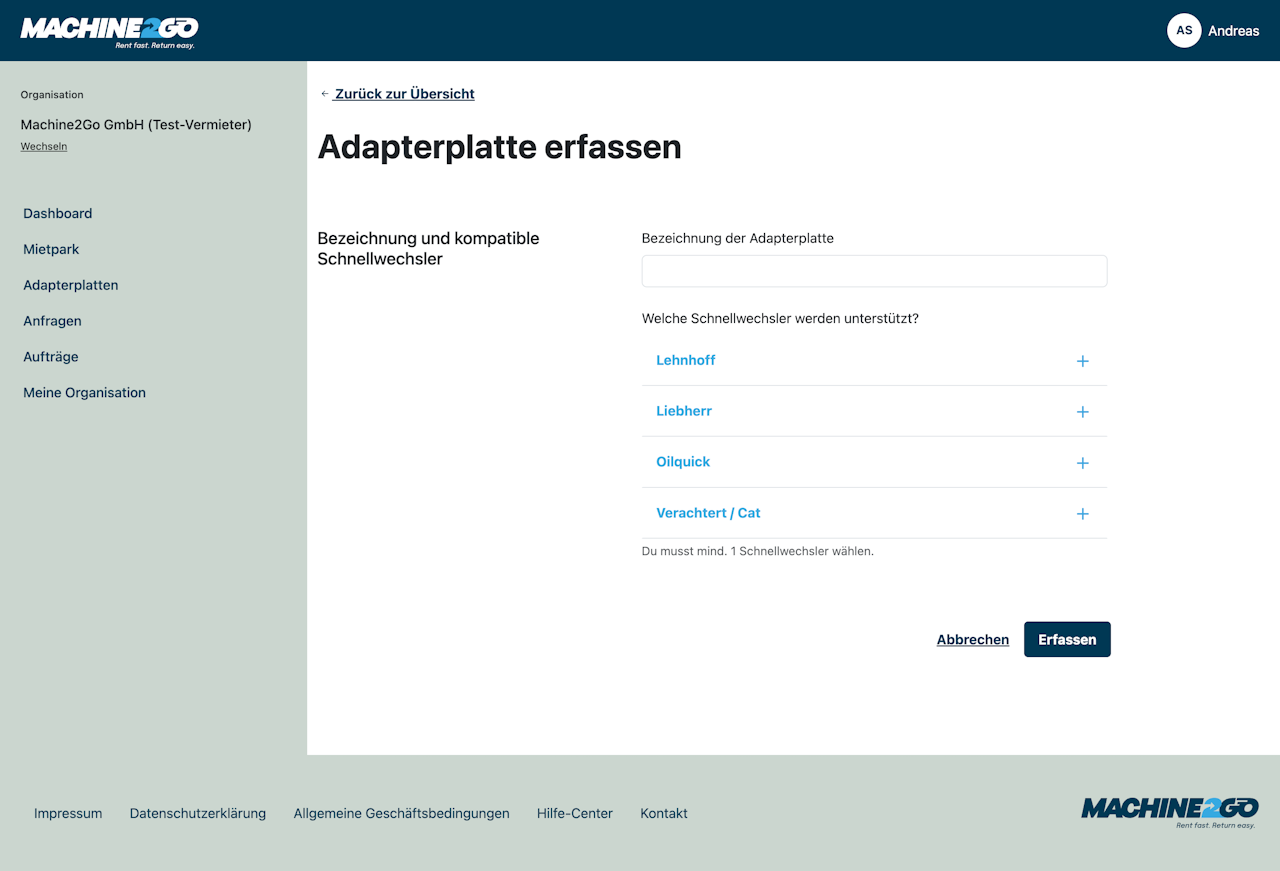
Task: Open the AS user avatar
Action: click(x=1184, y=31)
